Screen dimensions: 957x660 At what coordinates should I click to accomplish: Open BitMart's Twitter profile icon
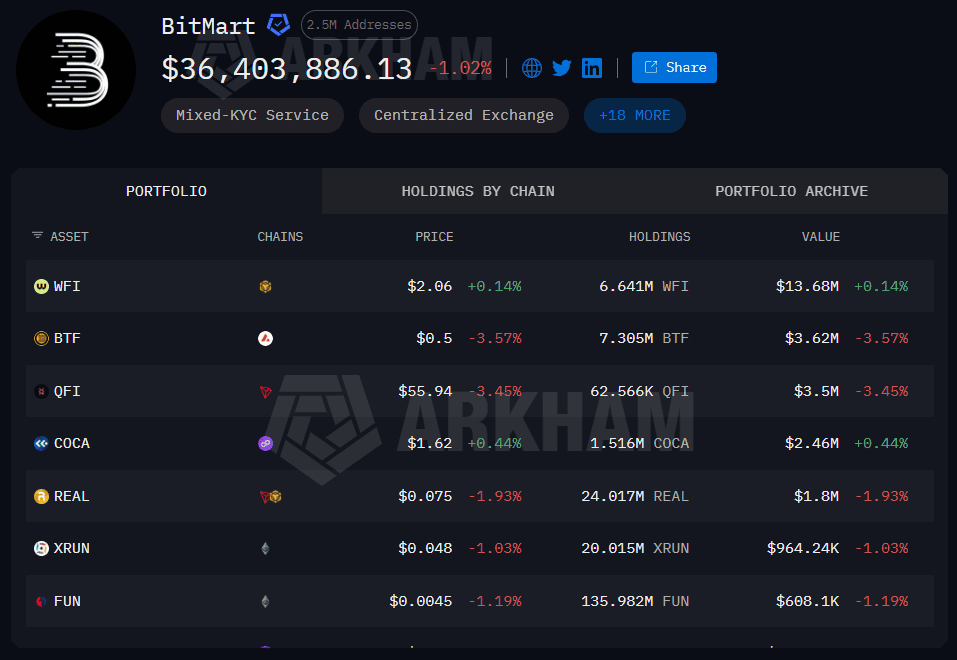(562, 68)
